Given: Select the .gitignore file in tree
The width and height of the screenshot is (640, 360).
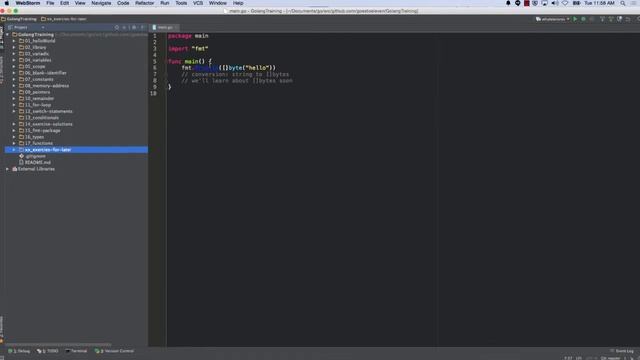Looking at the screenshot, I should [35, 156].
